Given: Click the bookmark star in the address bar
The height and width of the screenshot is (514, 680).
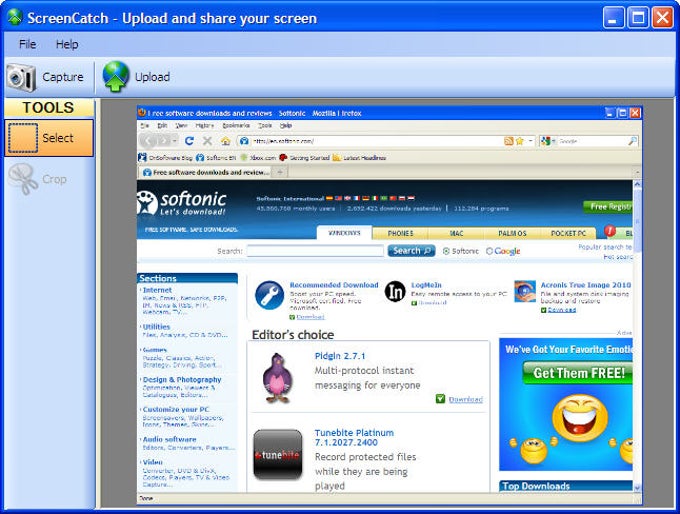Looking at the screenshot, I should pyautogui.click(x=520, y=141).
